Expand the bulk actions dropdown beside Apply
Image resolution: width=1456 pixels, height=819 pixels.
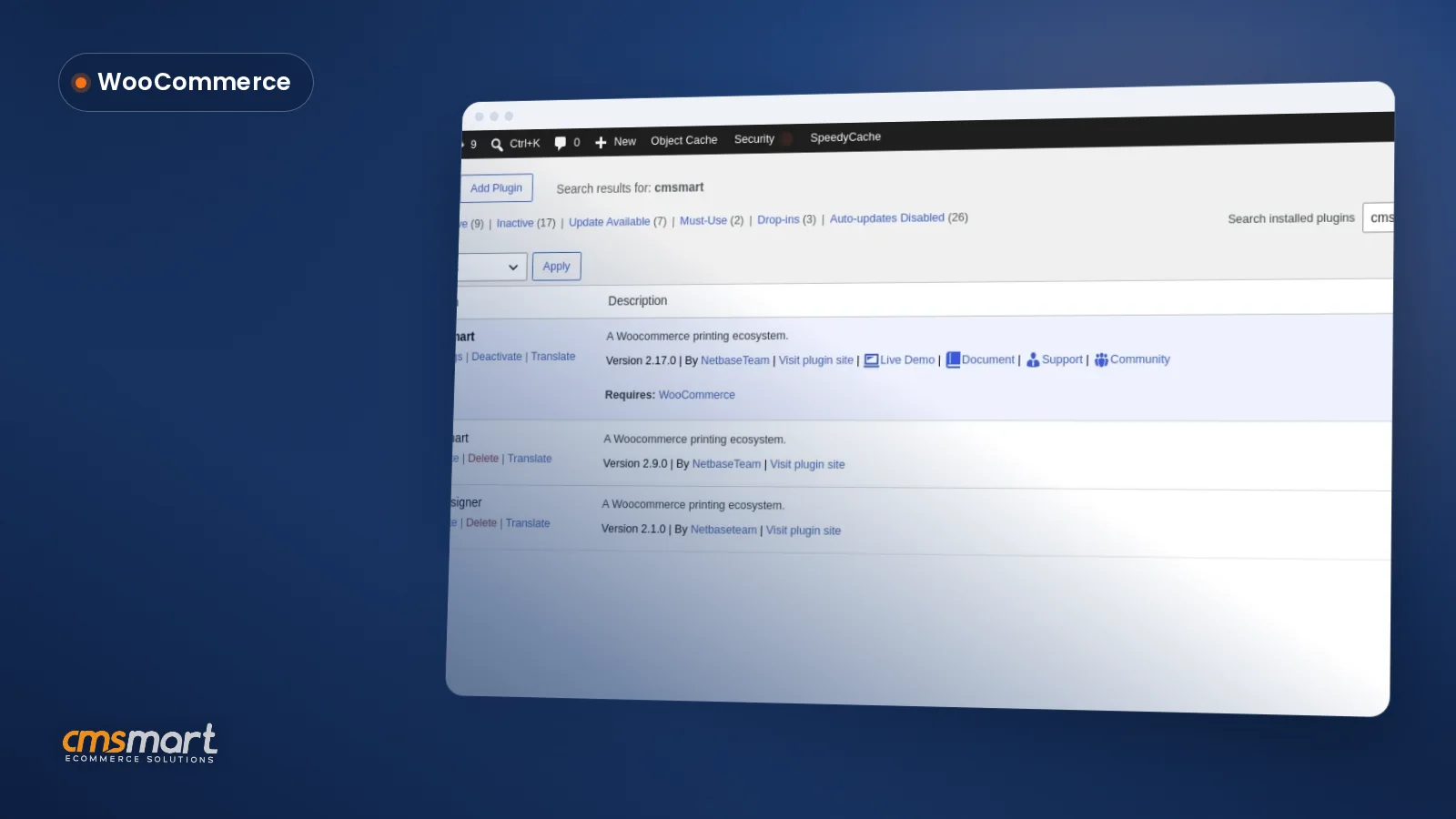tap(491, 267)
